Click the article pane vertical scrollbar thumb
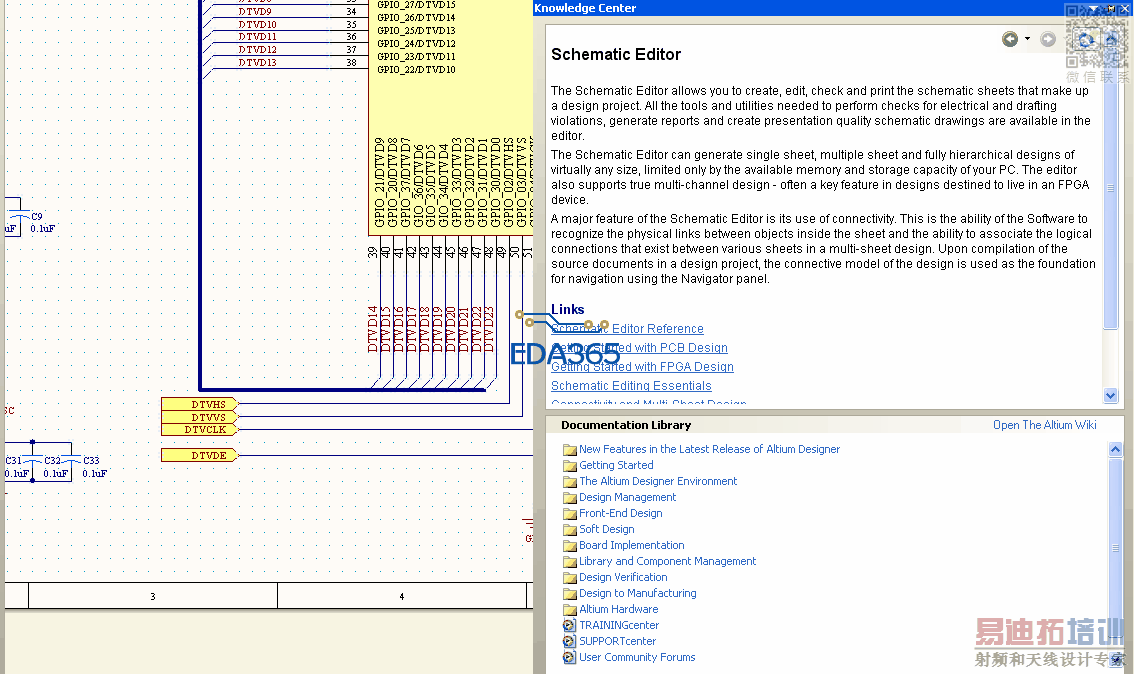The image size is (1134, 674). coord(1111,188)
